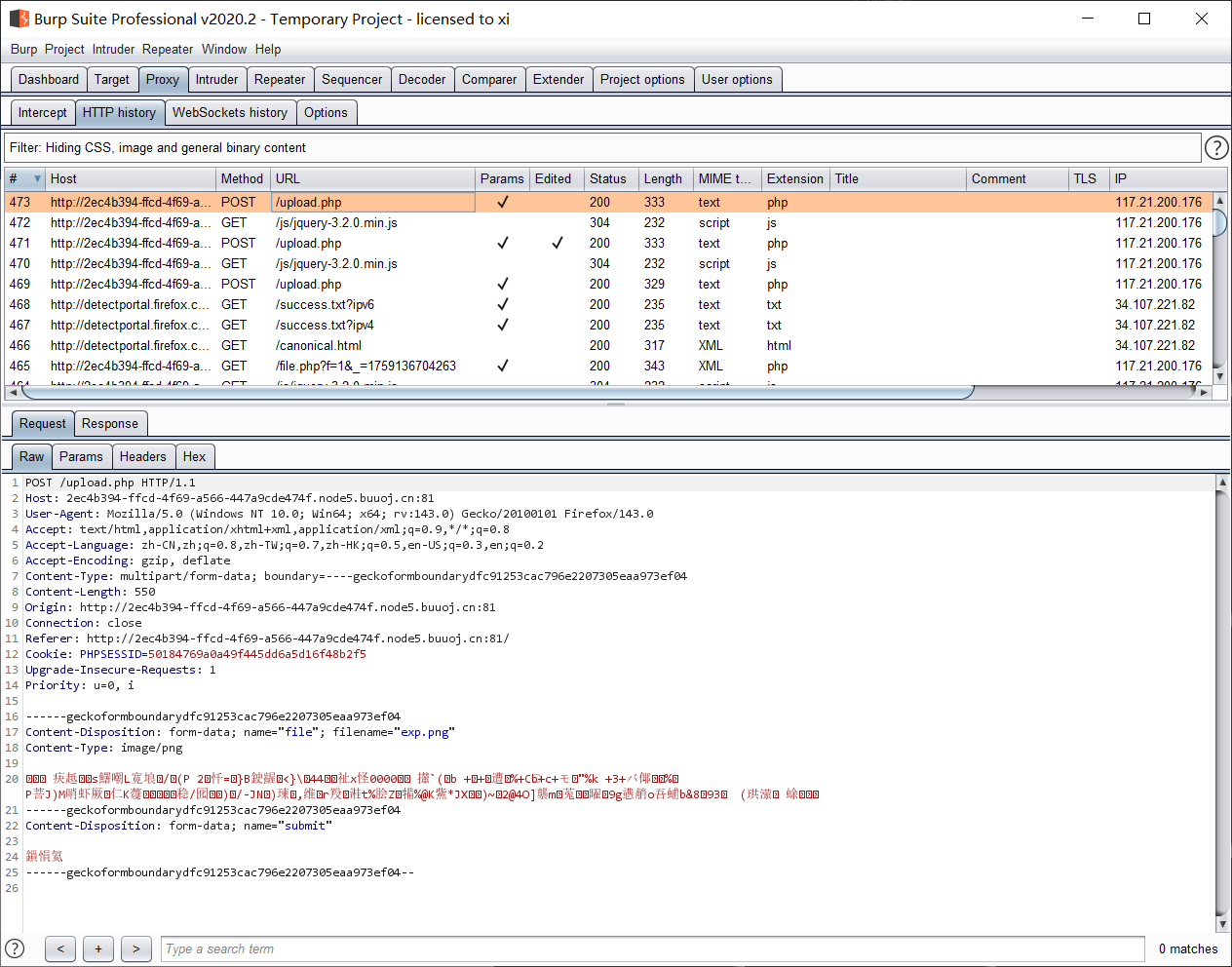Click the search term input field
This screenshot has width=1232, height=967.
(652, 949)
